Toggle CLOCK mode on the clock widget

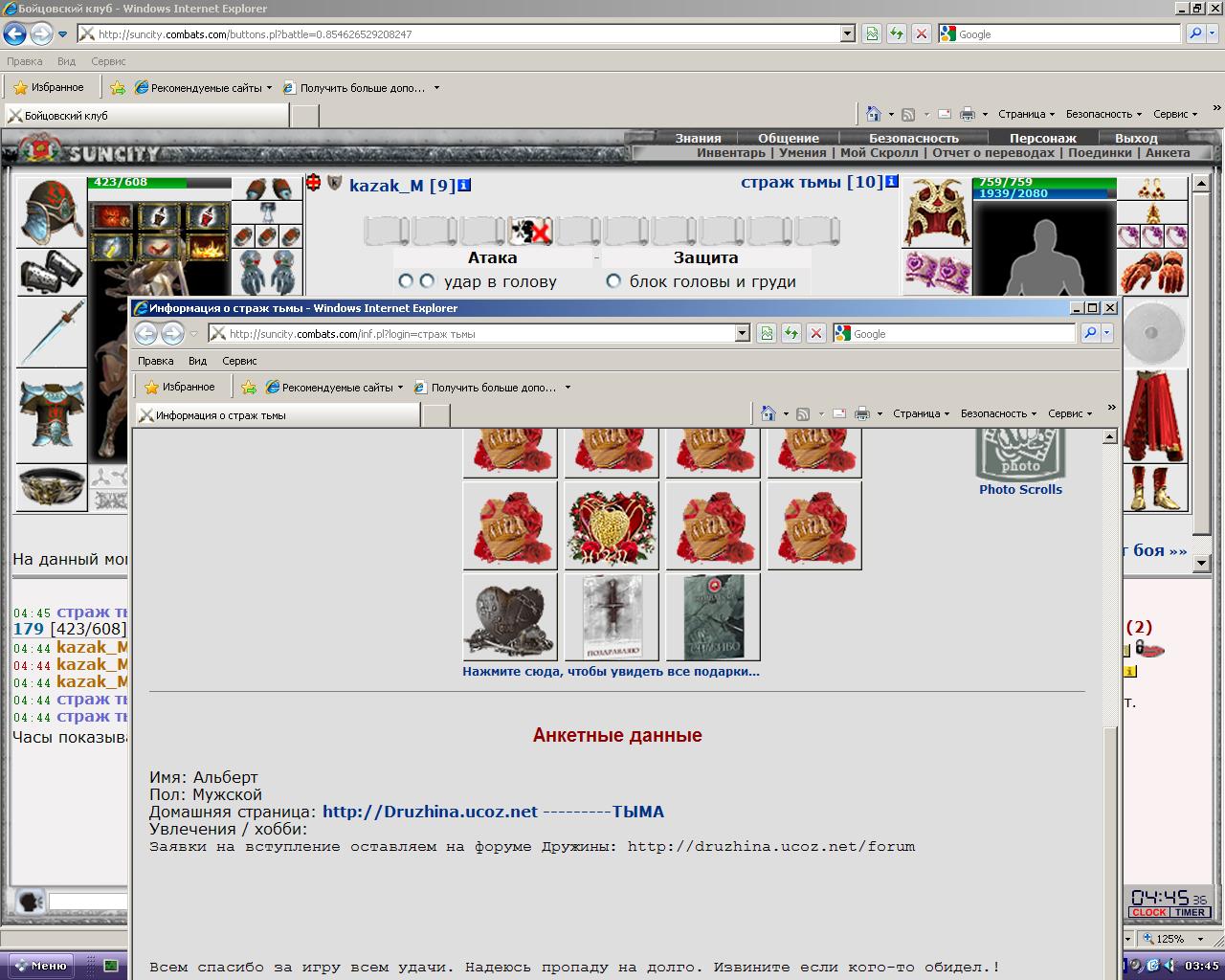(x=1149, y=912)
